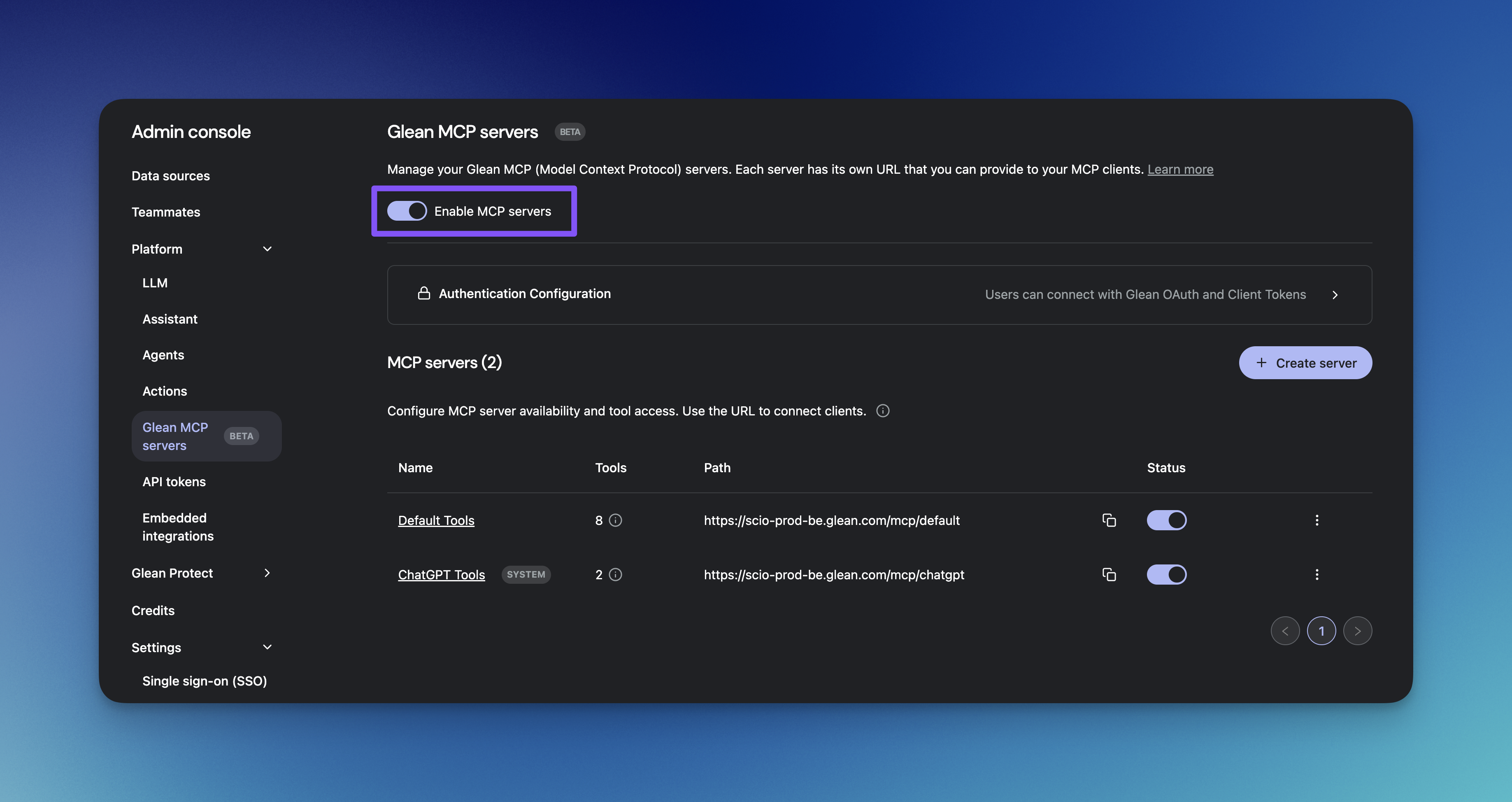This screenshot has height=802, width=1512.
Task: Click info icon next to 8 tools
Action: tap(615, 520)
